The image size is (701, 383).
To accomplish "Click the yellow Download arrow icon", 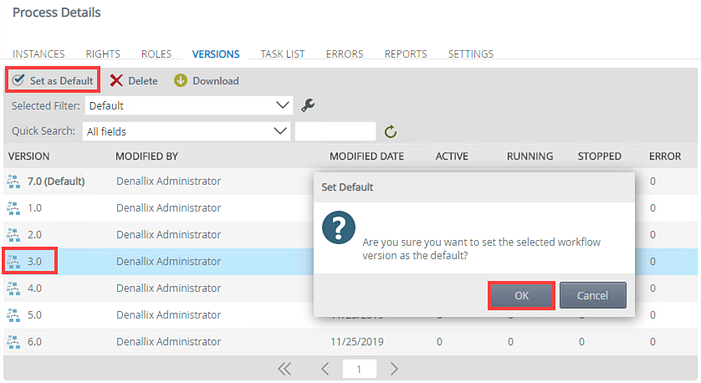I will pyautogui.click(x=181, y=80).
